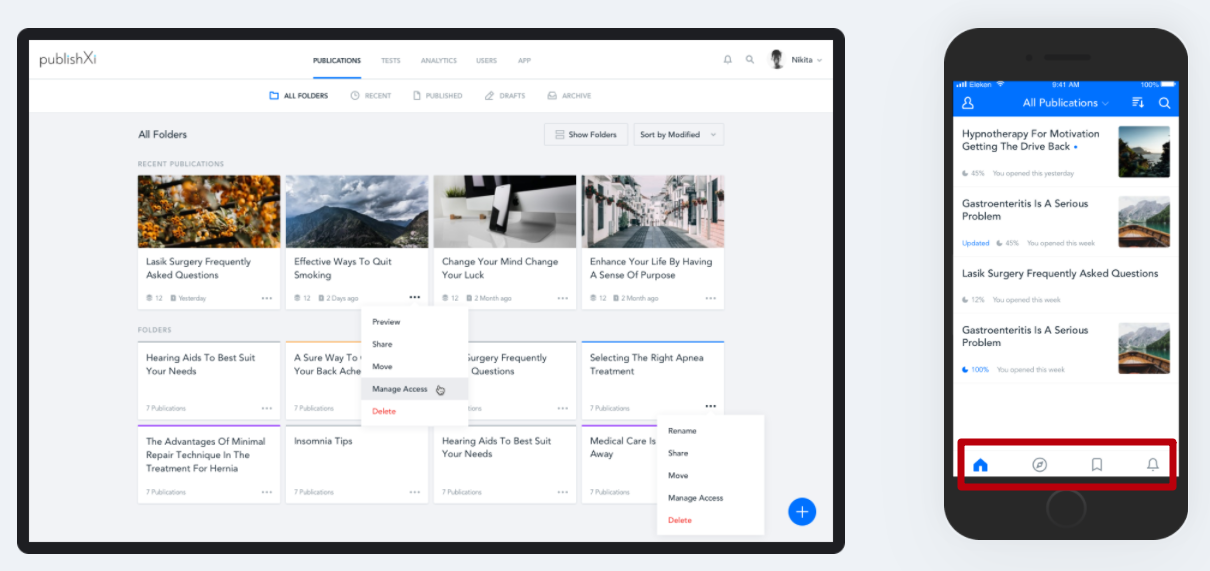
Task: Choose Move in the menu containing Preview
Action: point(414,366)
